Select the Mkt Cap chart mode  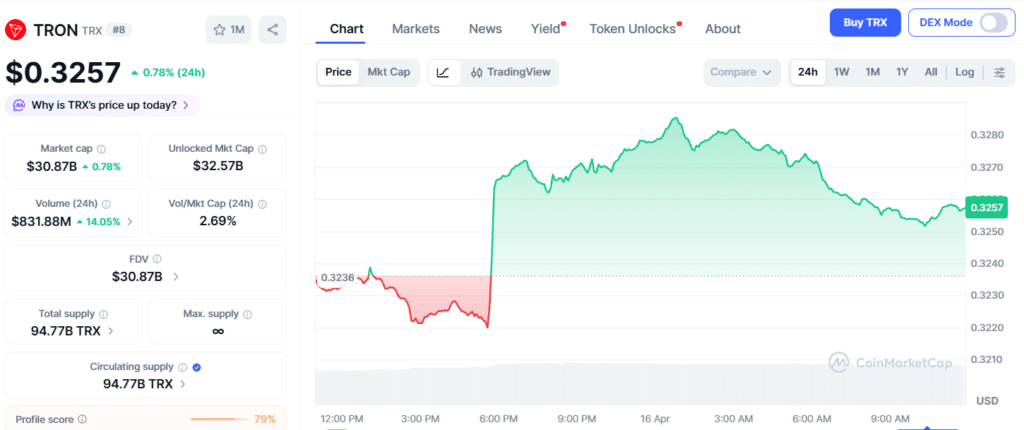click(389, 72)
